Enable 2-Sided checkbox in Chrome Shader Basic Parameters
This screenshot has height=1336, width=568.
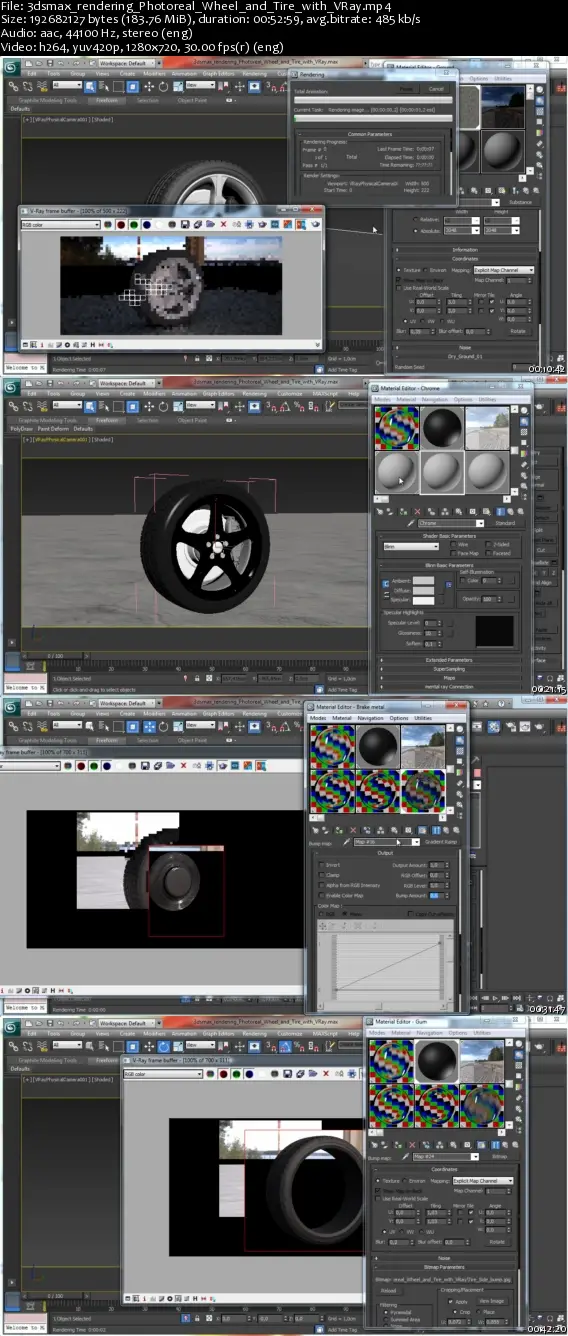(x=488, y=544)
